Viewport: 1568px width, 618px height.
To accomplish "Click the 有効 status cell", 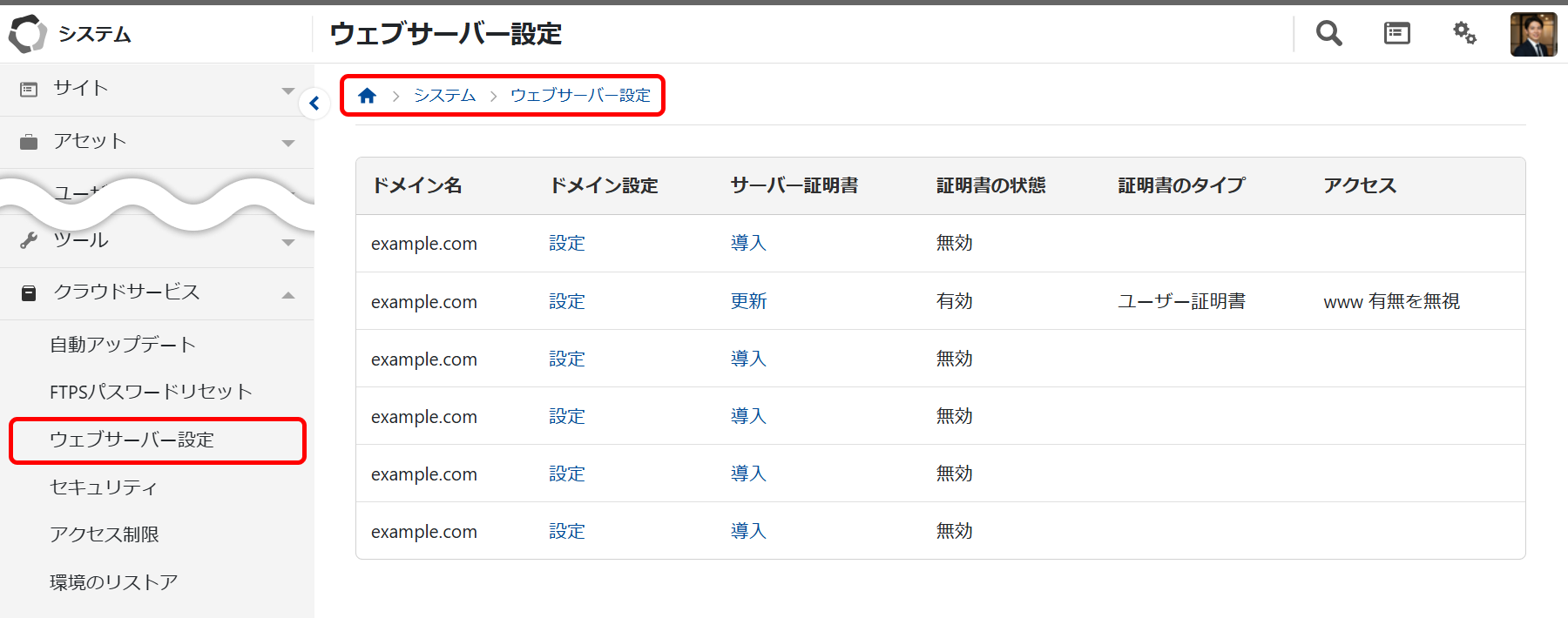I will point(954,301).
